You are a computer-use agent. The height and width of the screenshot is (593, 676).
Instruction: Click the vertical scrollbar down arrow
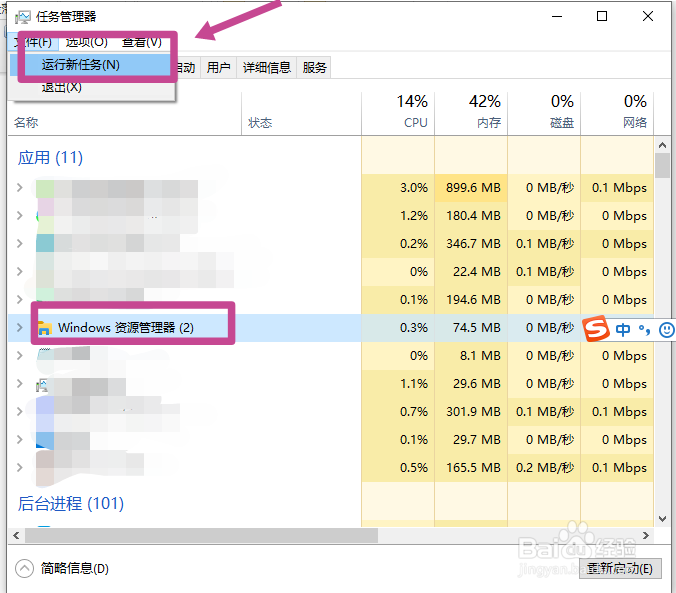point(662,519)
